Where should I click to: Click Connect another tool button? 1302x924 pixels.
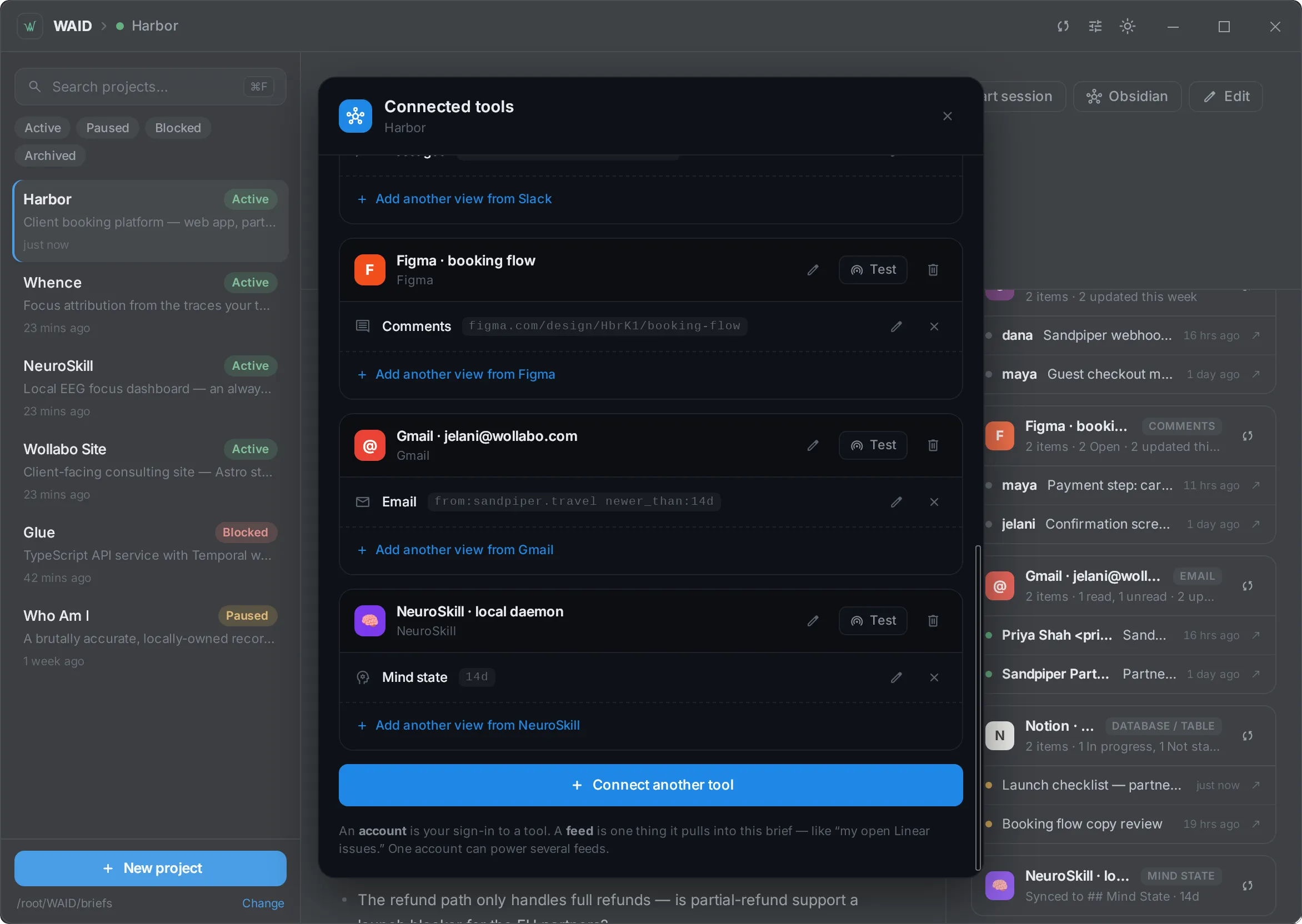[x=650, y=785]
